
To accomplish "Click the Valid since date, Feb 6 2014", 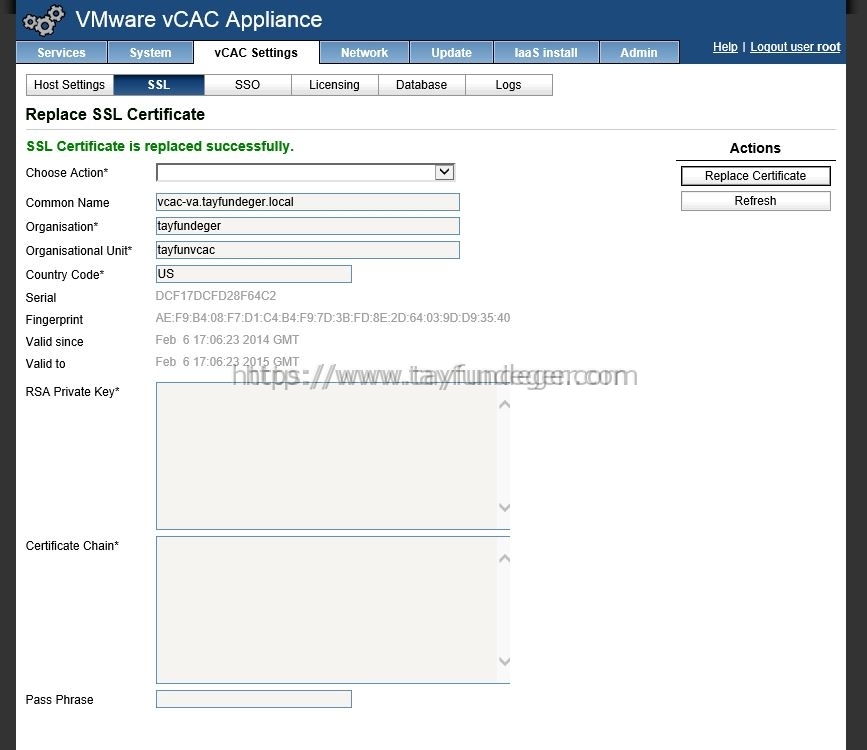I will coord(227,340).
